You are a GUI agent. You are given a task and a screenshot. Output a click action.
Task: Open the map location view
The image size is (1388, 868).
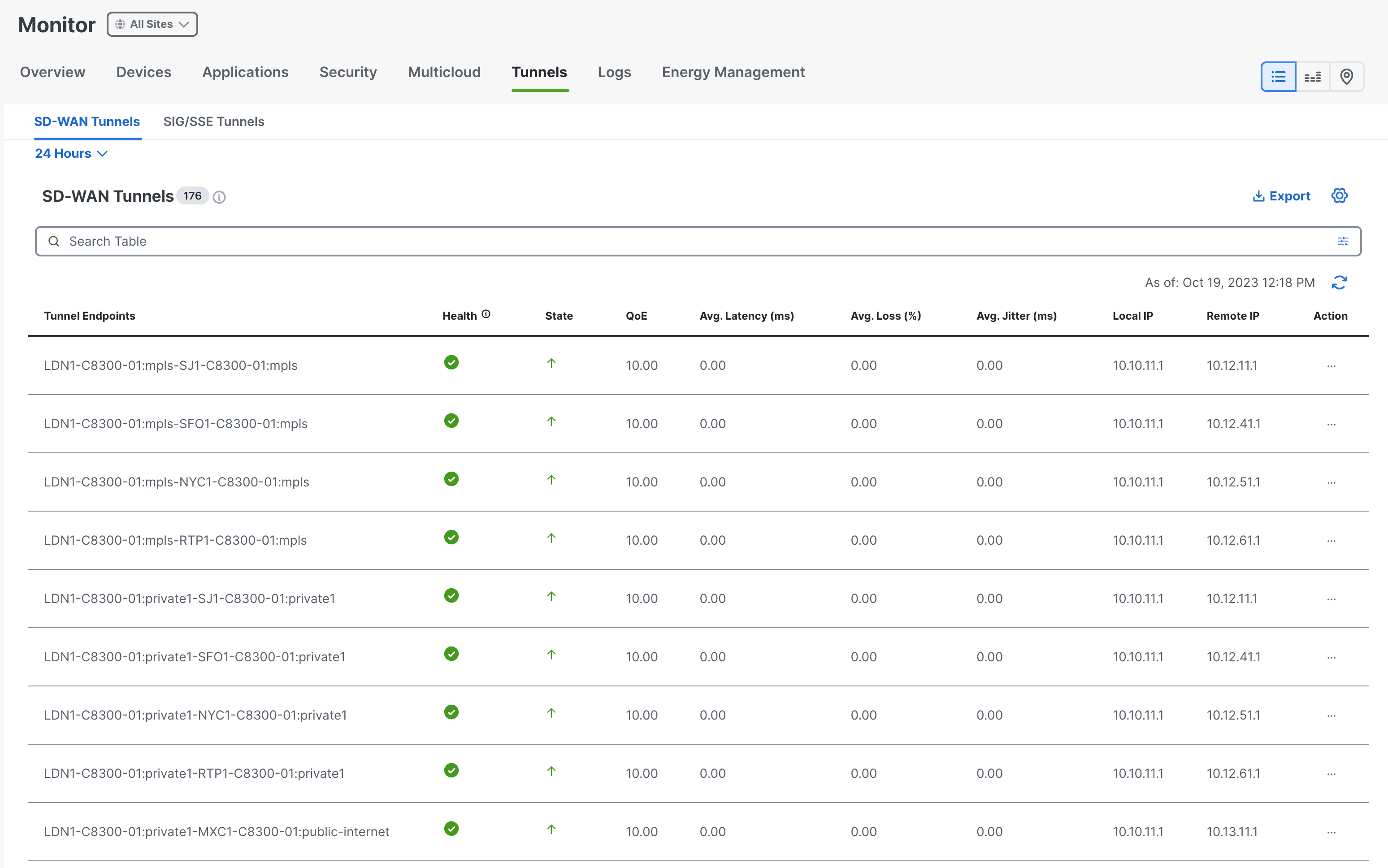click(x=1346, y=76)
